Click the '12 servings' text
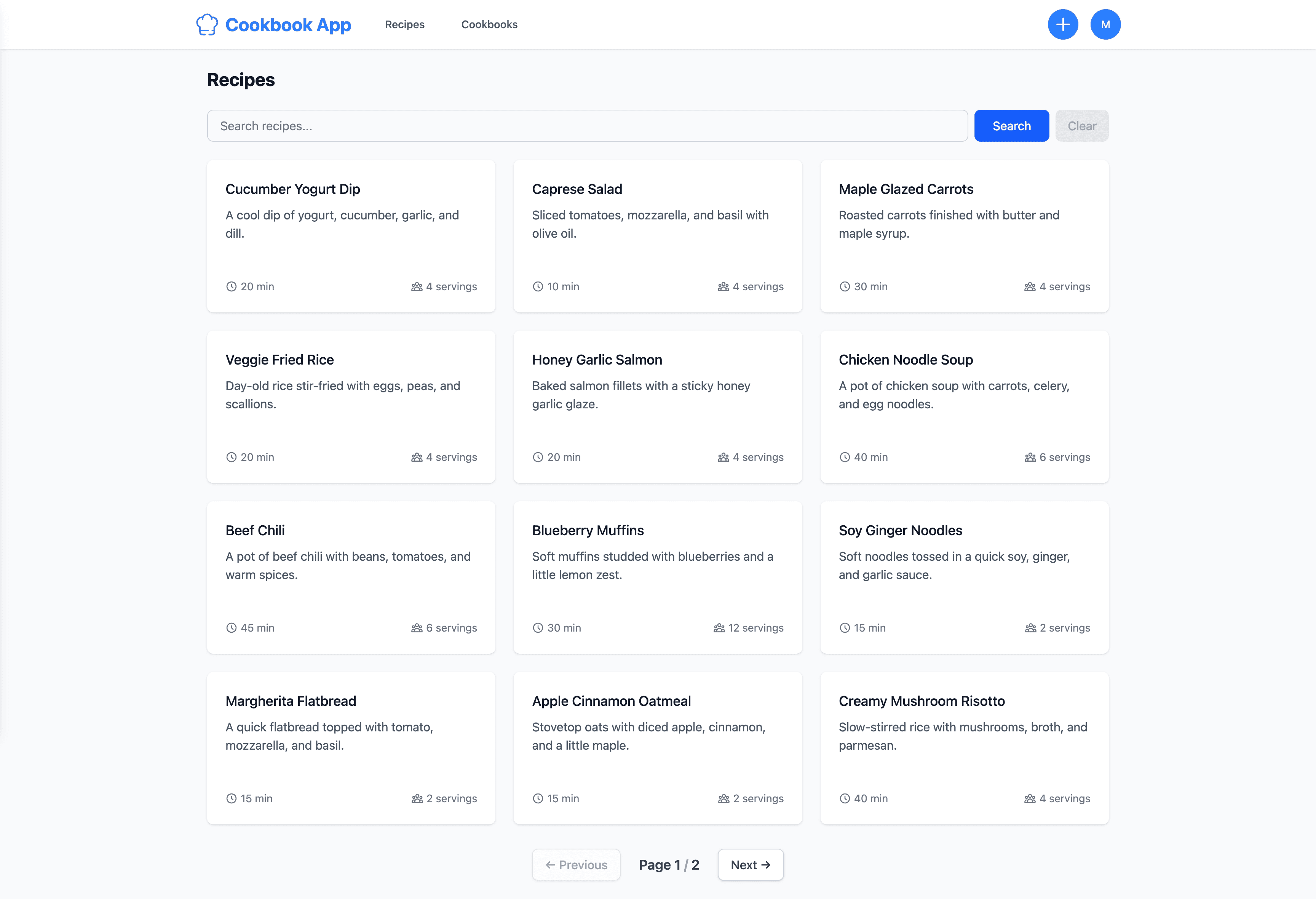Viewport: 1316px width, 899px height. (x=756, y=628)
